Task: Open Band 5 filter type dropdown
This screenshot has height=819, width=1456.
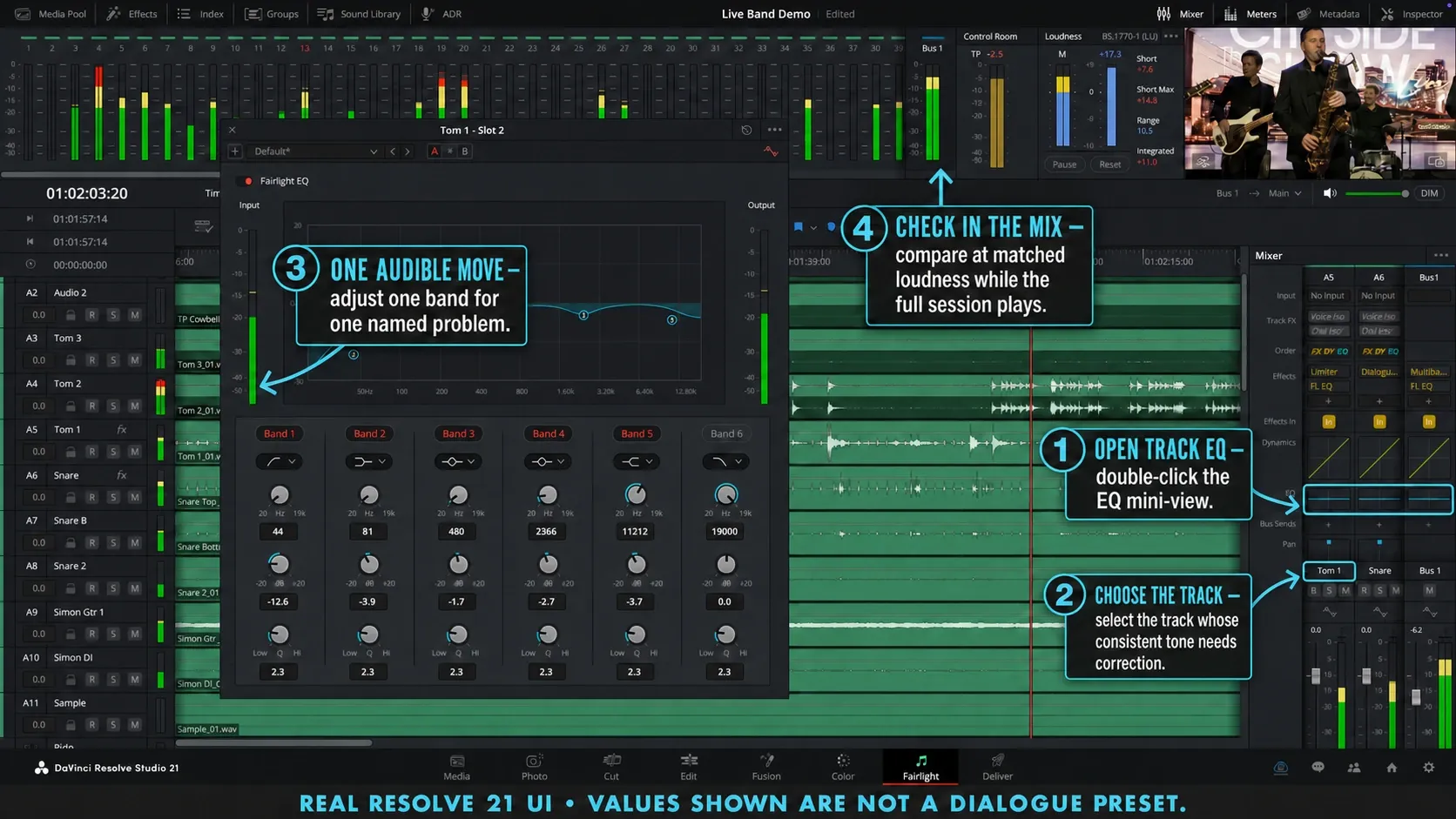Action: point(637,461)
